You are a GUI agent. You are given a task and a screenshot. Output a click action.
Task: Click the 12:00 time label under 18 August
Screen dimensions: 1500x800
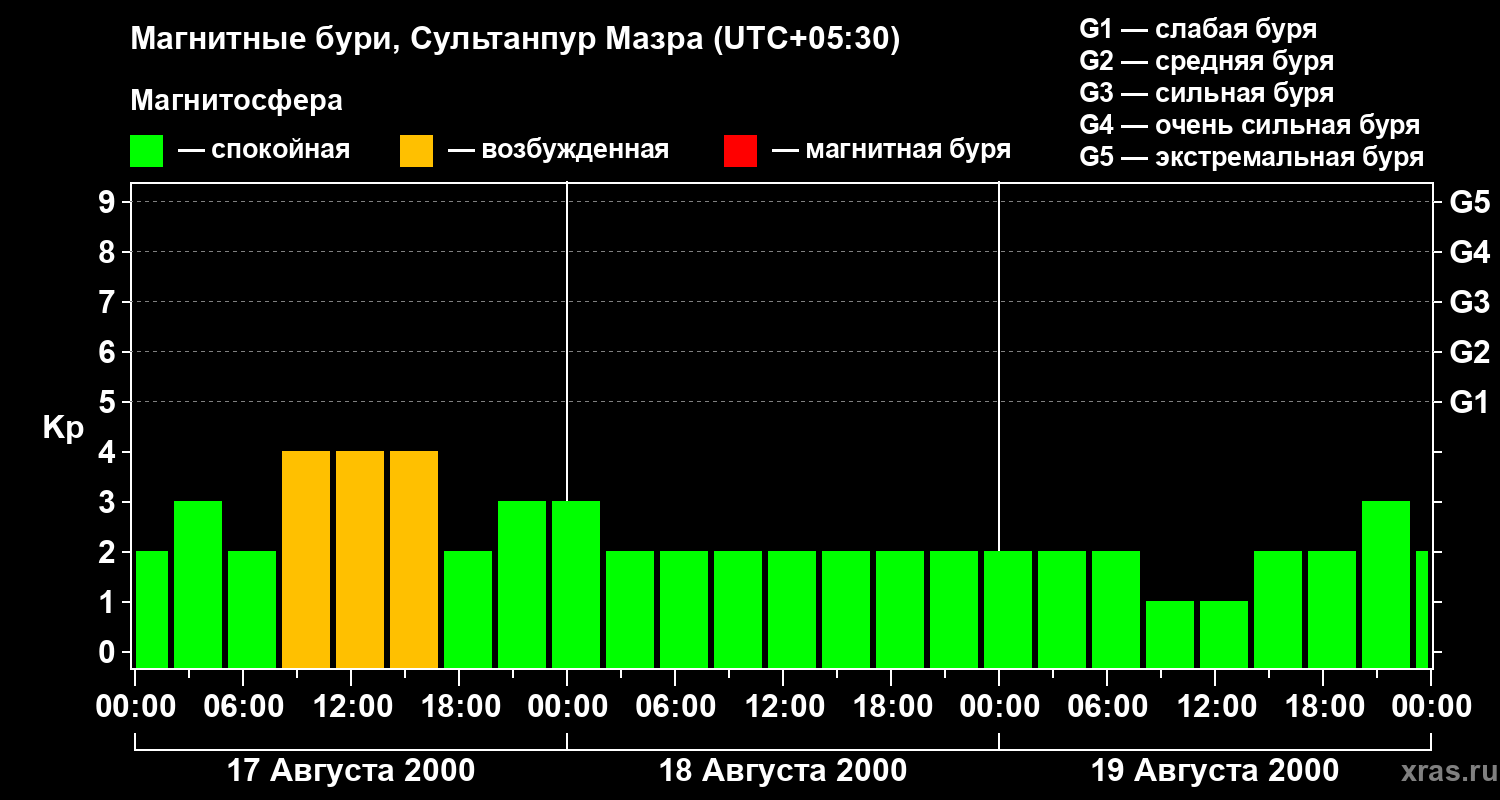pos(783,707)
